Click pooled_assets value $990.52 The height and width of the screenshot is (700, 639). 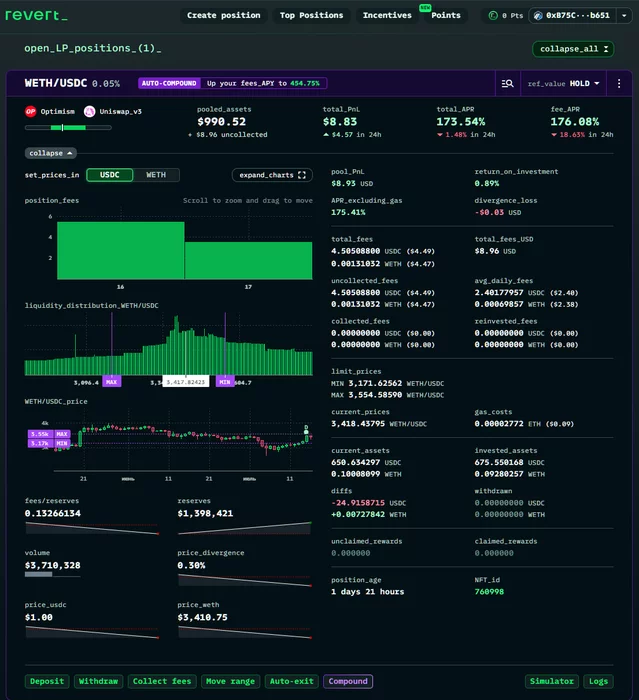point(221,122)
